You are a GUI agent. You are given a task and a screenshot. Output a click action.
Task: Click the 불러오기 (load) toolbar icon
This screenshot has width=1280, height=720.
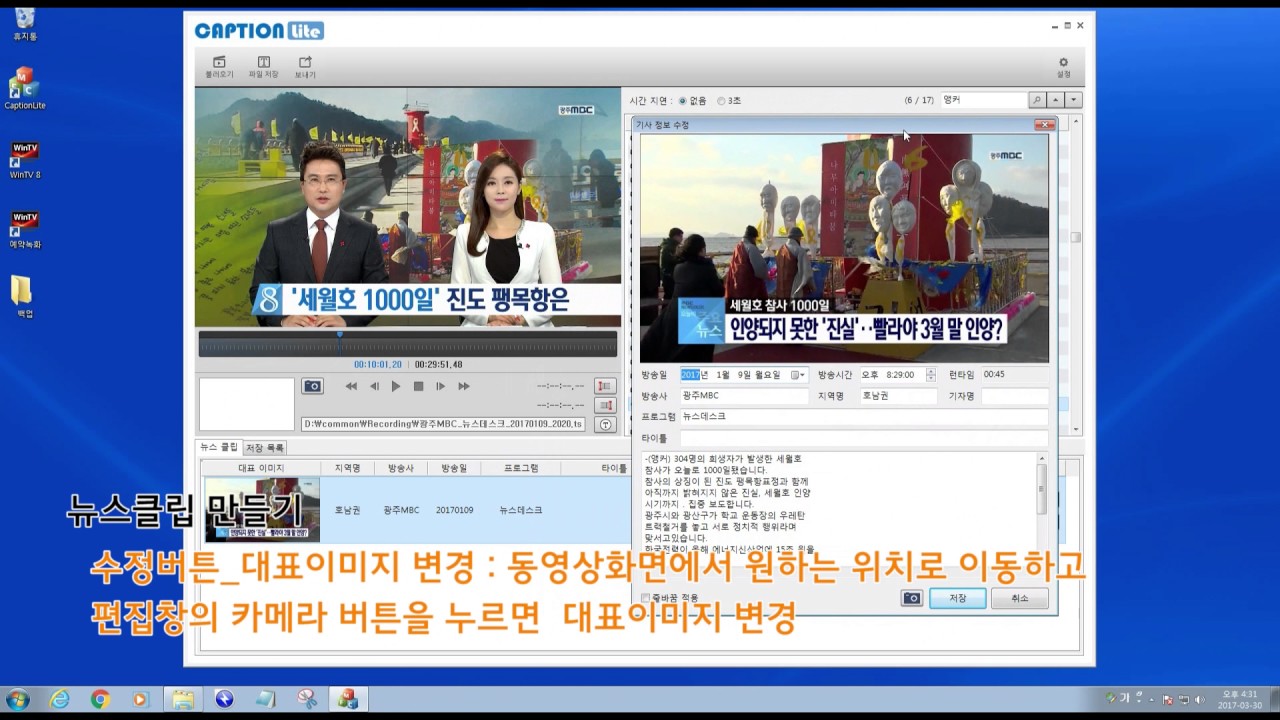point(219,67)
